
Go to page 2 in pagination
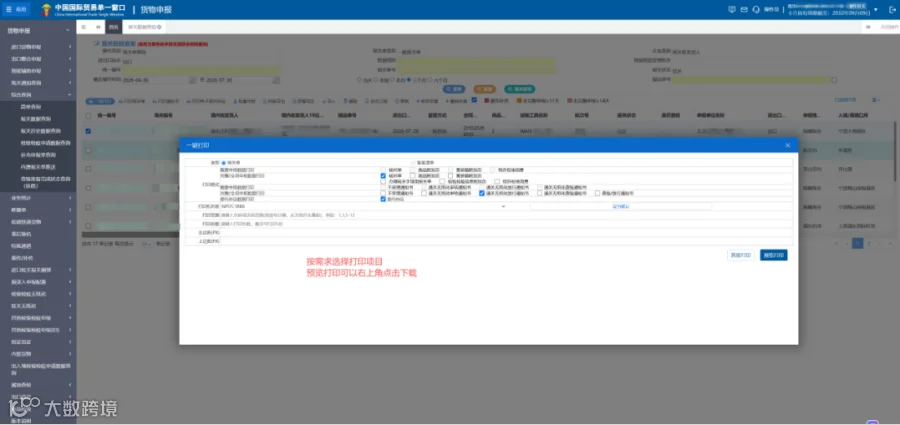click(x=869, y=244)
